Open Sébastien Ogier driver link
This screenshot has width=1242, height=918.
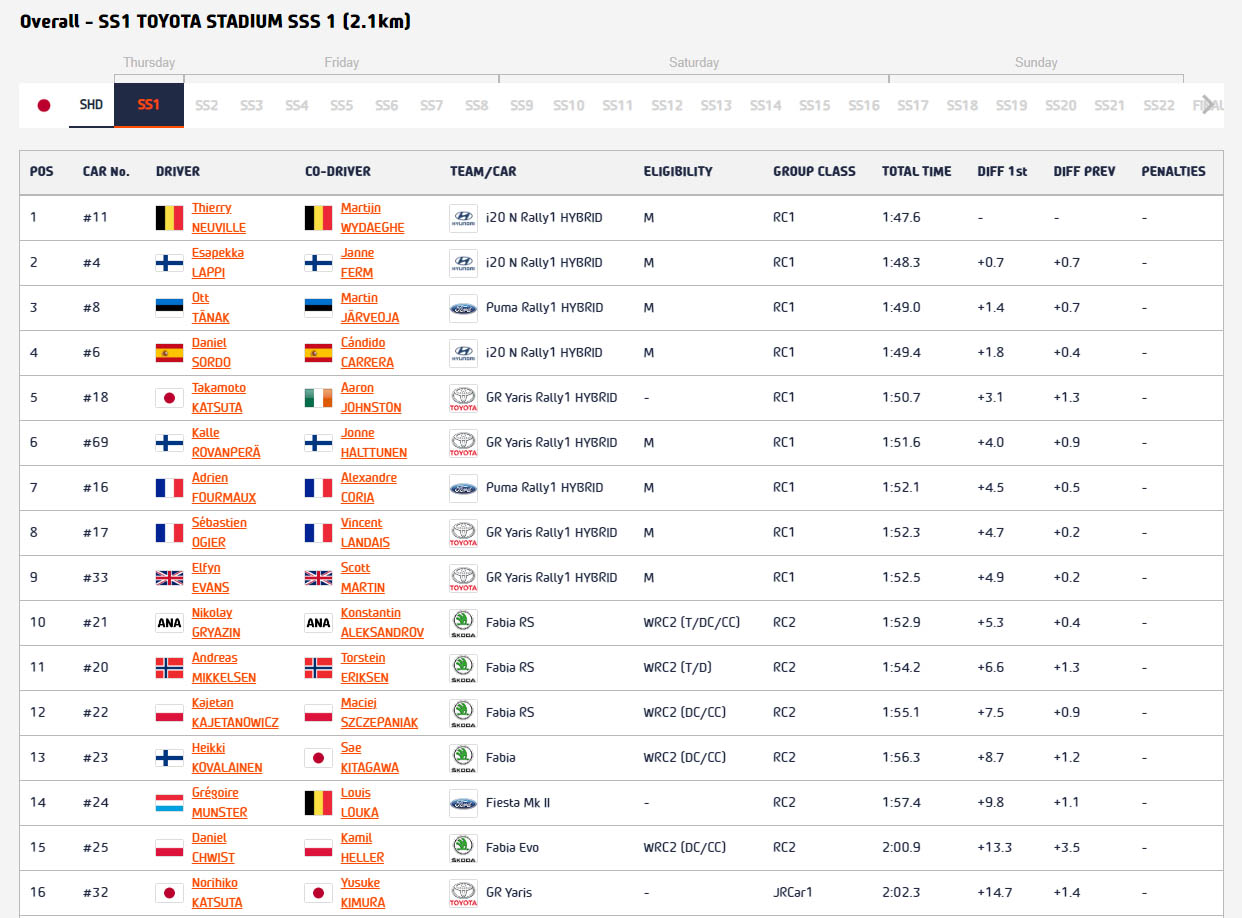pos(219,533)
